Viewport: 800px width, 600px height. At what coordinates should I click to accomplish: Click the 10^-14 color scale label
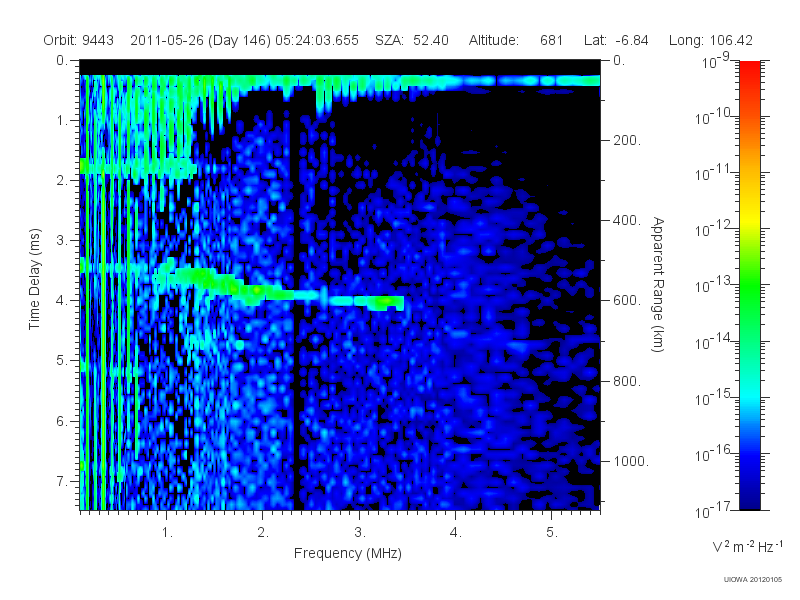click(x=714, y=341)
